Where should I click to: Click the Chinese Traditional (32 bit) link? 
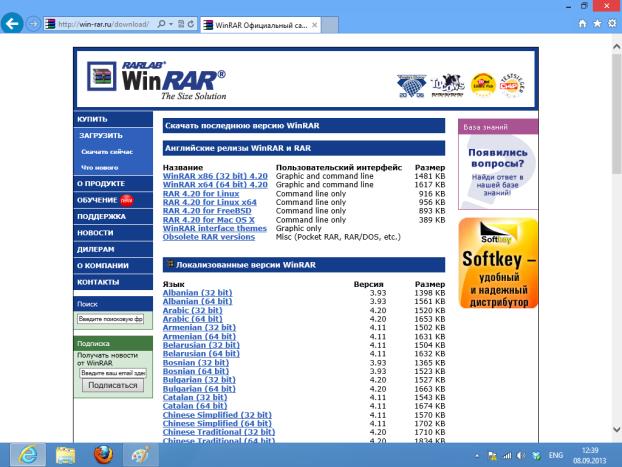pos(219,432)
